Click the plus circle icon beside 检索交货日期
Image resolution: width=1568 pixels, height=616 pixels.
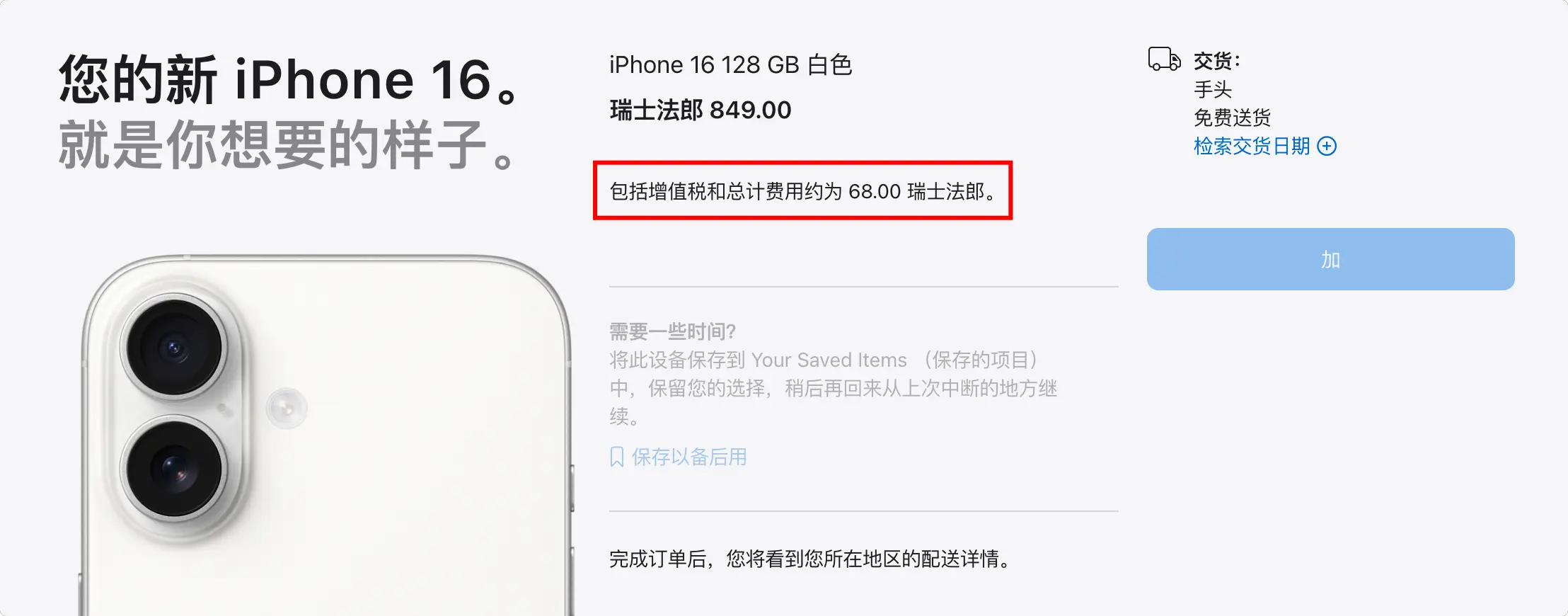[1327, 147]
